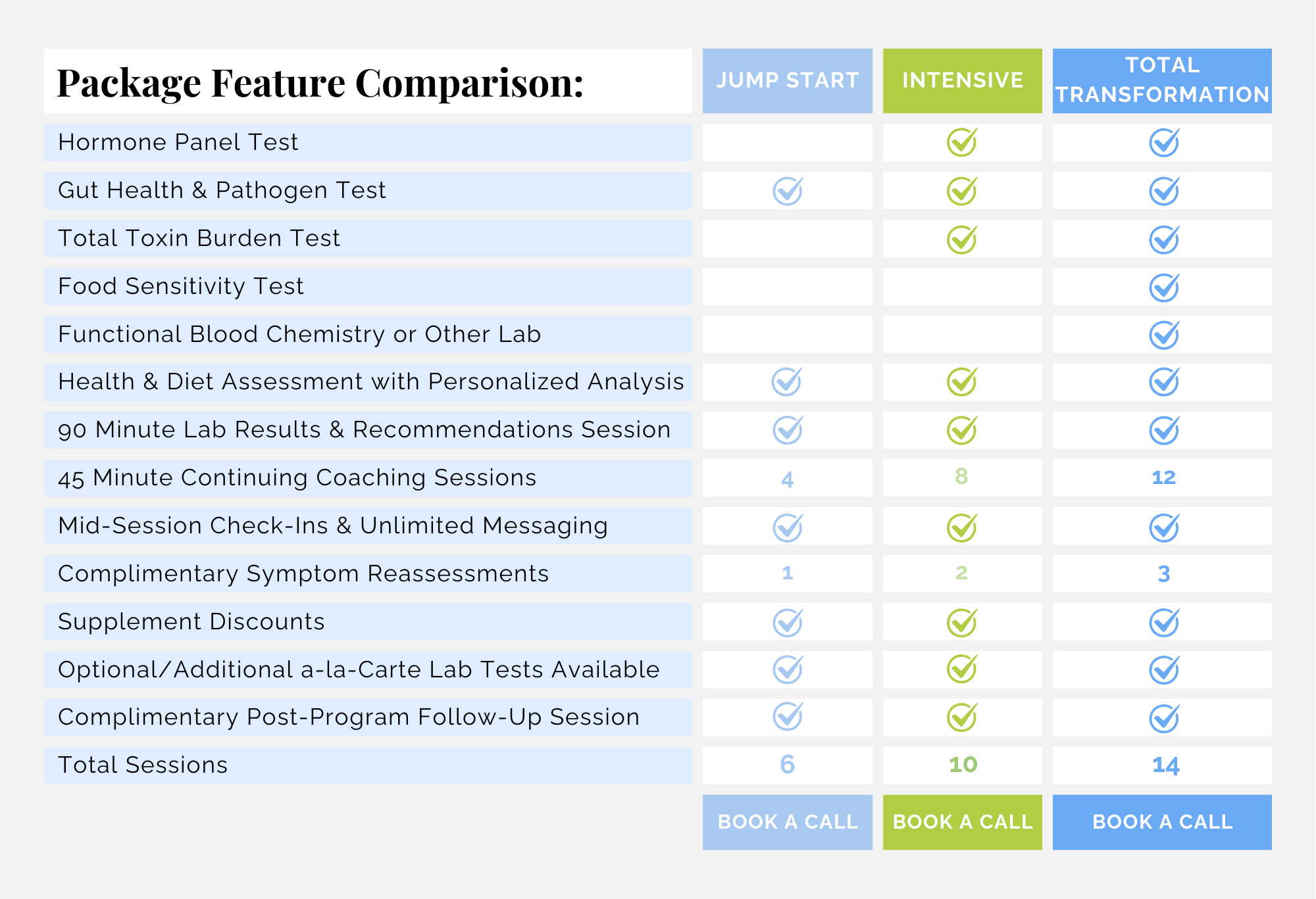Select the Jump Start package header
The width and height of the screenshot is (1316, 899).
[x=787, y=81]
